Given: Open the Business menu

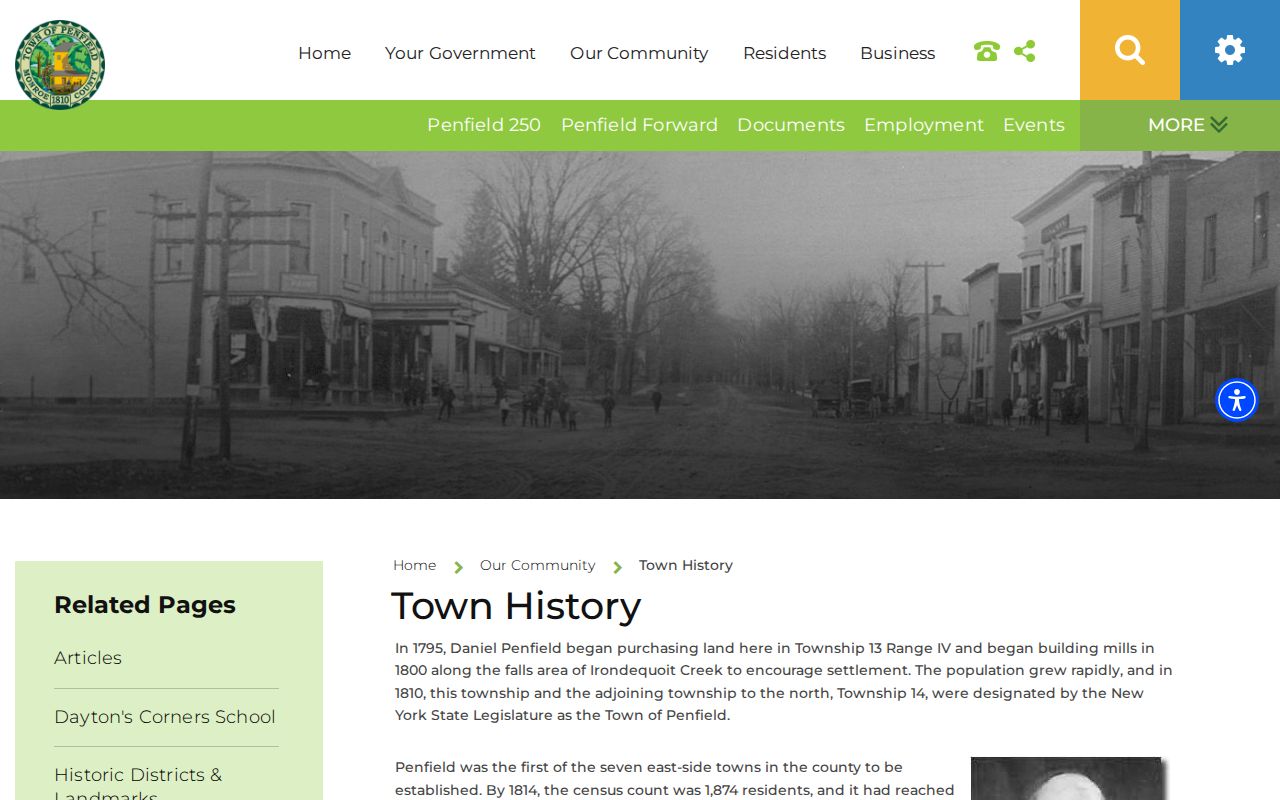Looking at the screenshot, I should [897, 53].
